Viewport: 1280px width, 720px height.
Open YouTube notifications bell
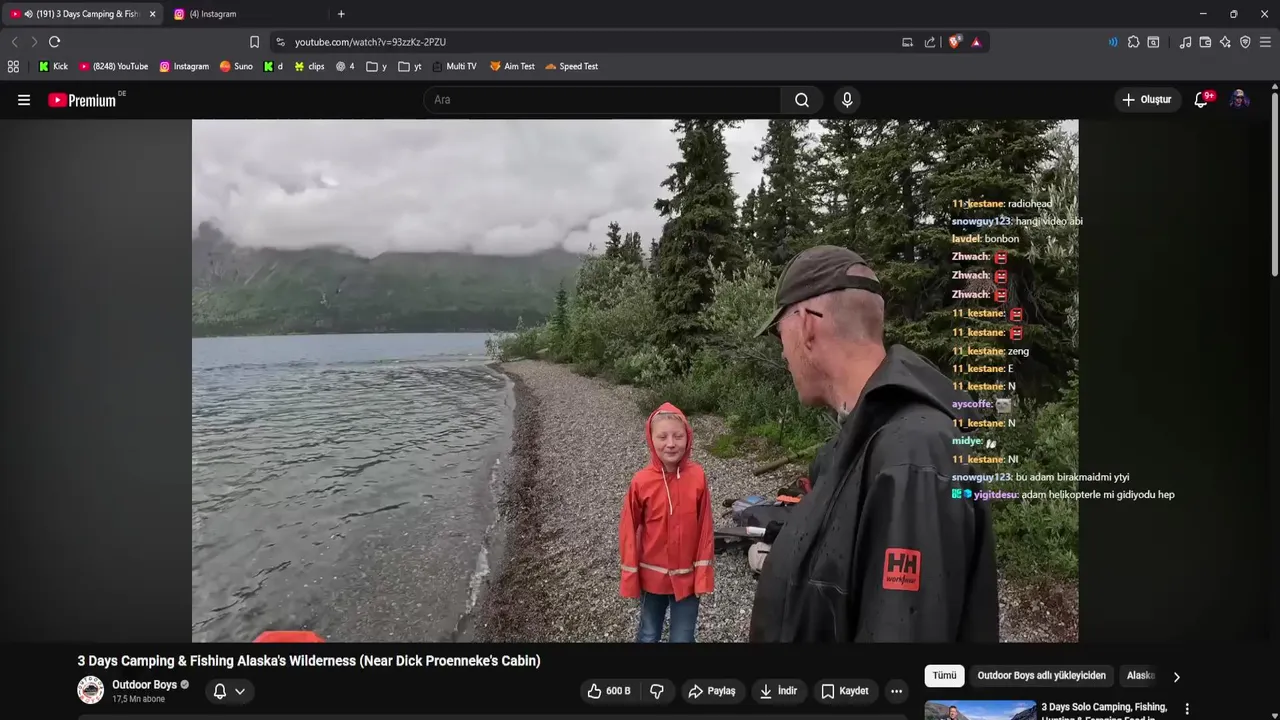click(x=1202, y=100)
